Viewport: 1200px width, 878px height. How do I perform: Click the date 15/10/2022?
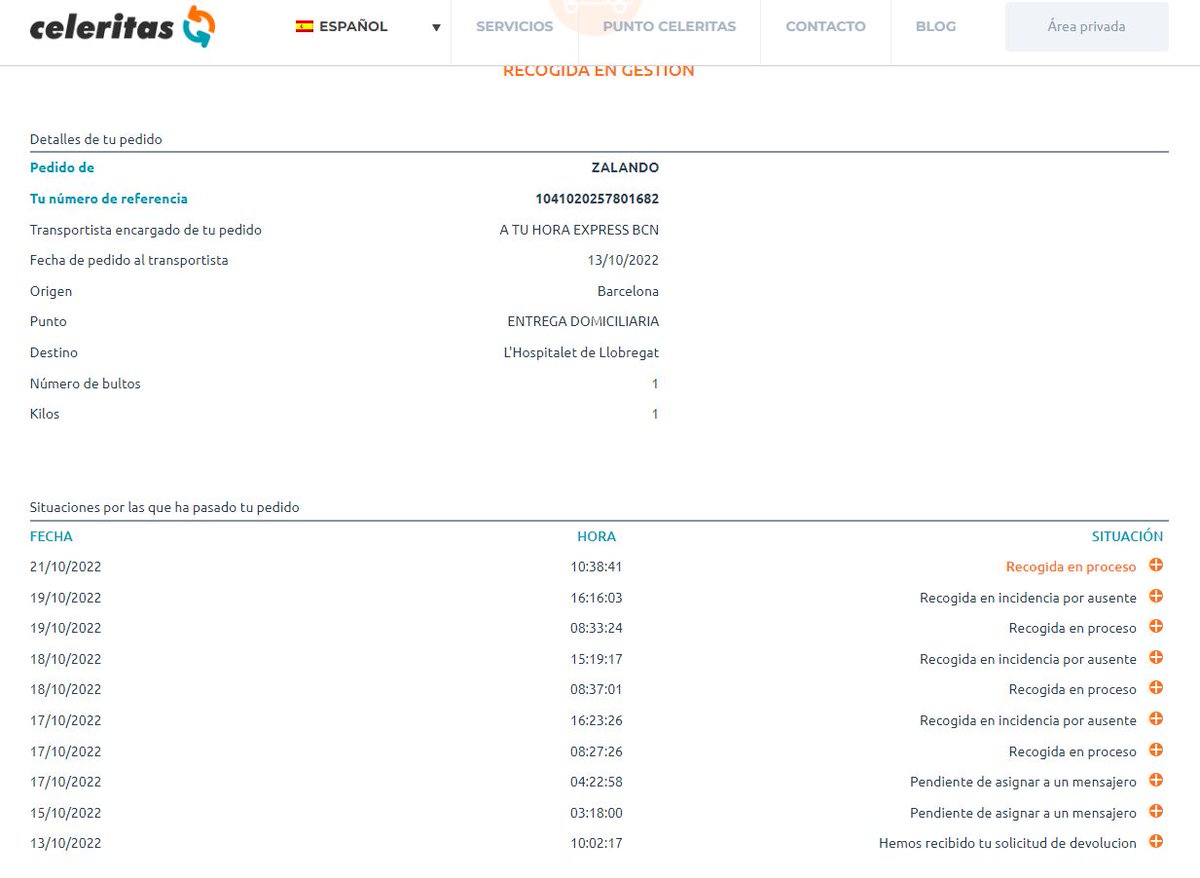click(66, 813)
